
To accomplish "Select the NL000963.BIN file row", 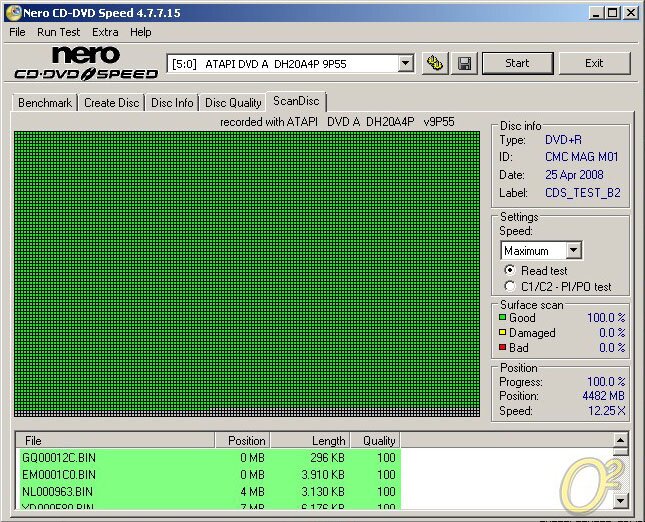I will tap(209, 492).
